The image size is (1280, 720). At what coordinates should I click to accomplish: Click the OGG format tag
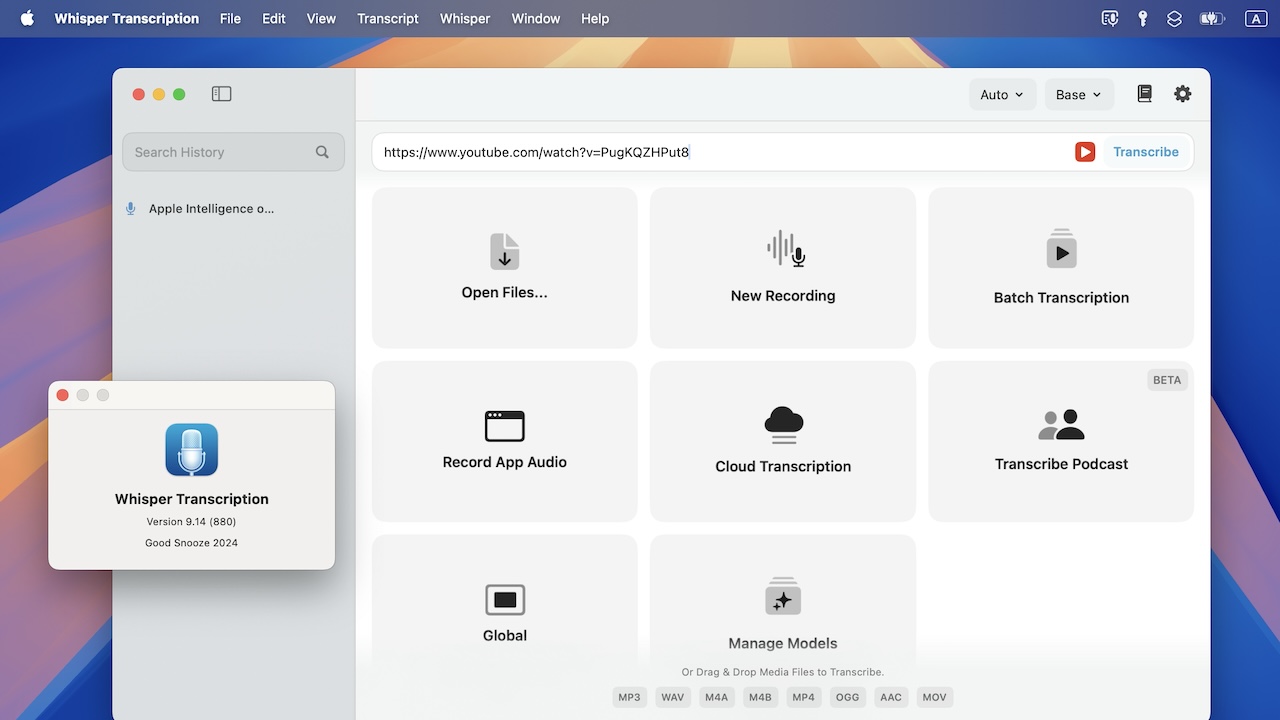[848, 697]
